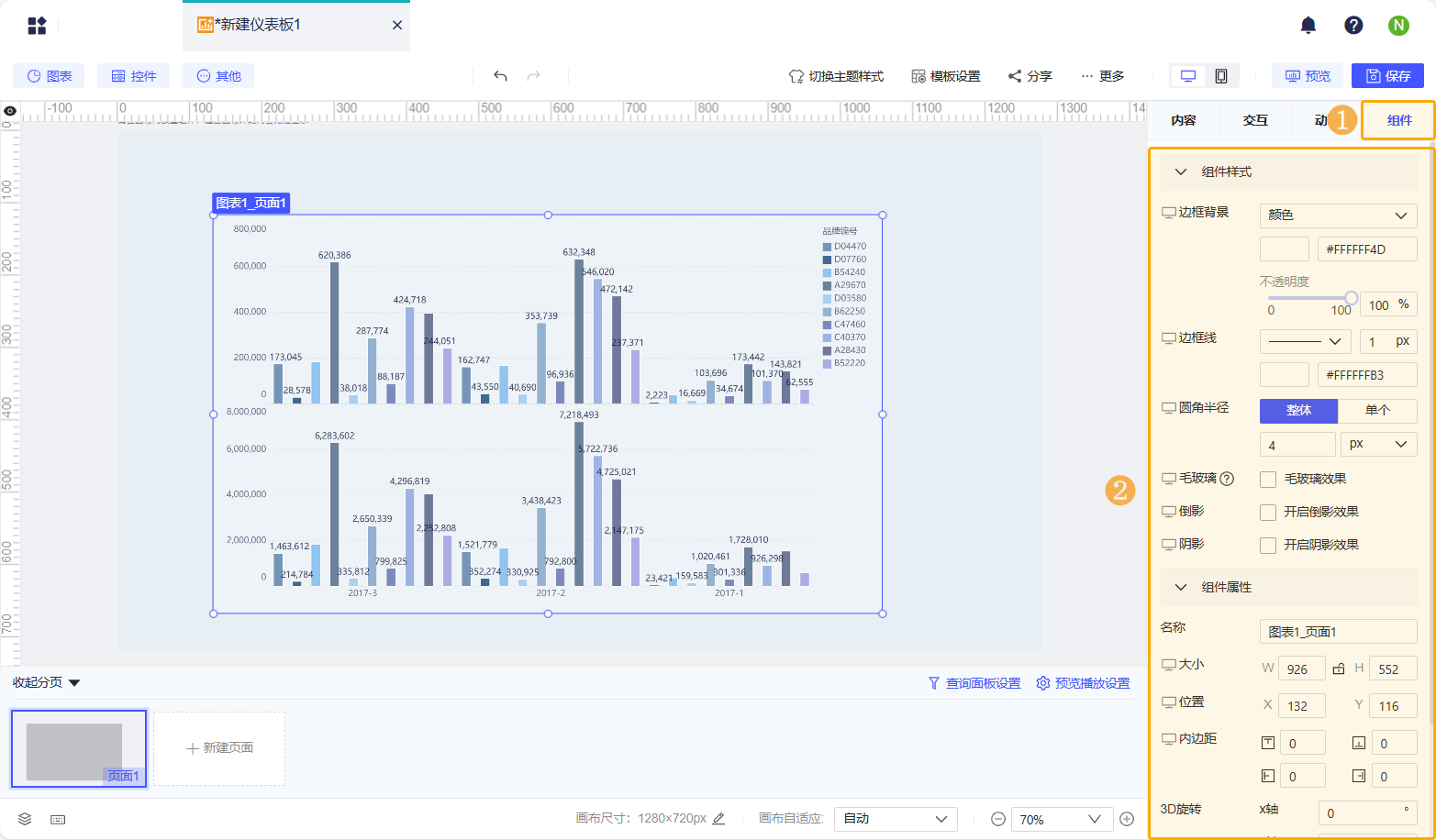Show the 毛玻璃 help tooltip icon
Viewport: 1436px width, 840px height.
pos(1227,479)
